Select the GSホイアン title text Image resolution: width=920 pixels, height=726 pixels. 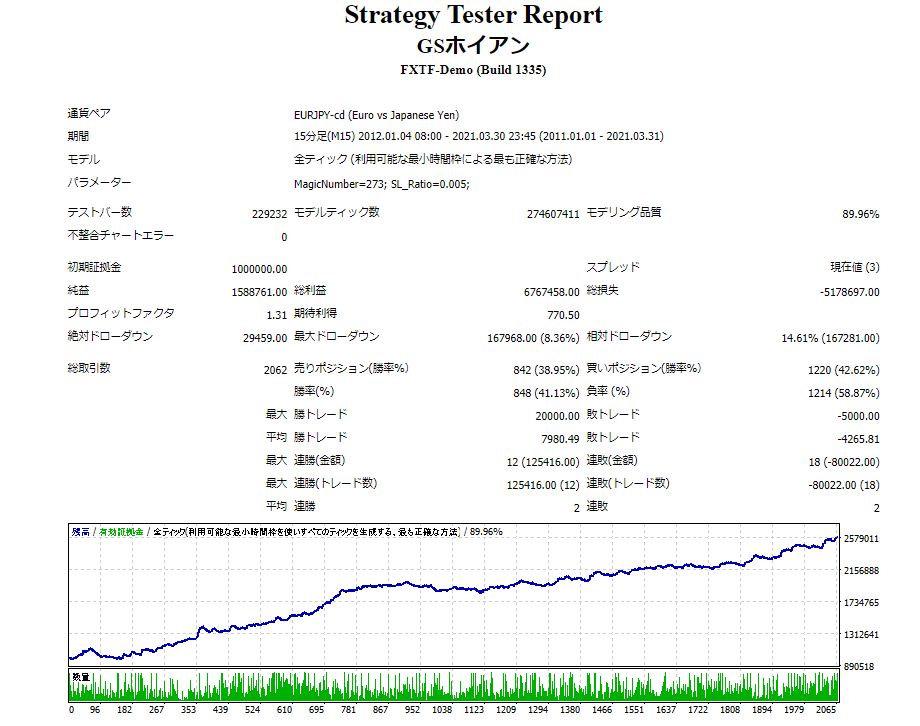[473, 45]
